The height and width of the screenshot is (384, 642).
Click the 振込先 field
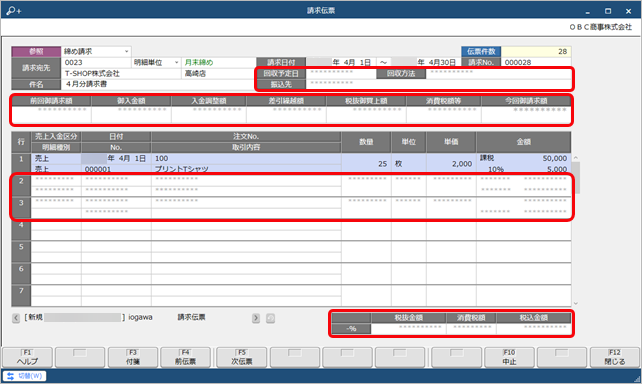tap(438, 84)
